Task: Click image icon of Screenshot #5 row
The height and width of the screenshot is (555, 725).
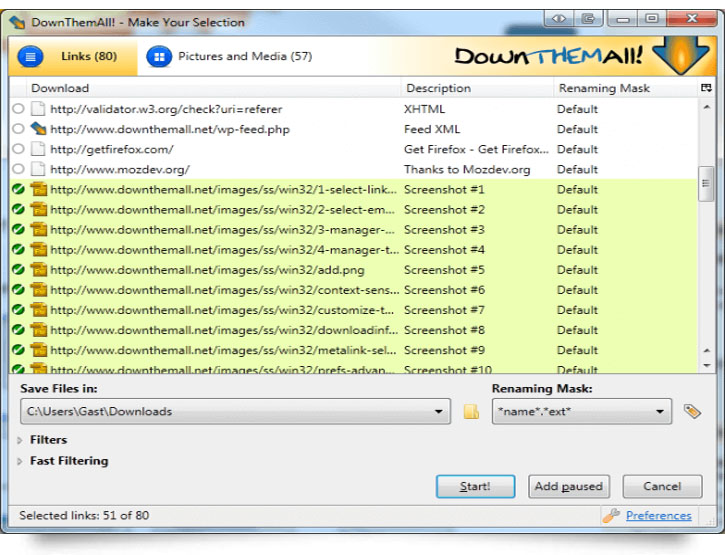Action: pyautogui.click(x=39, y=270)
